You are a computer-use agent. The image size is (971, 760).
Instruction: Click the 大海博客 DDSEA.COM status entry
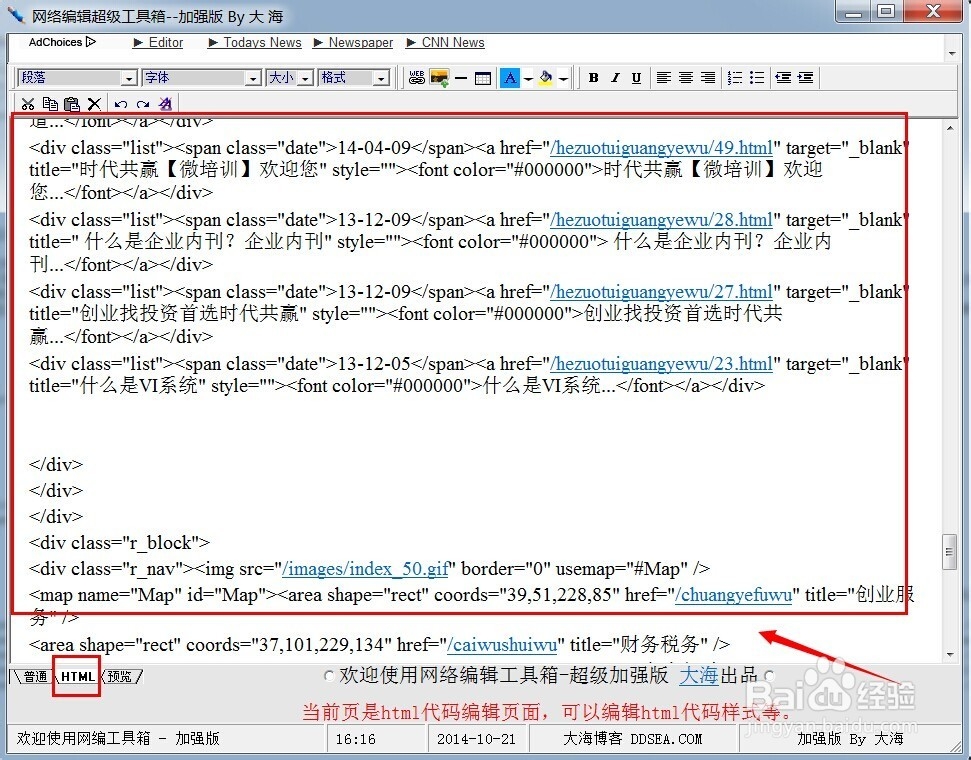pyautogui.click(x=632, y=738)
